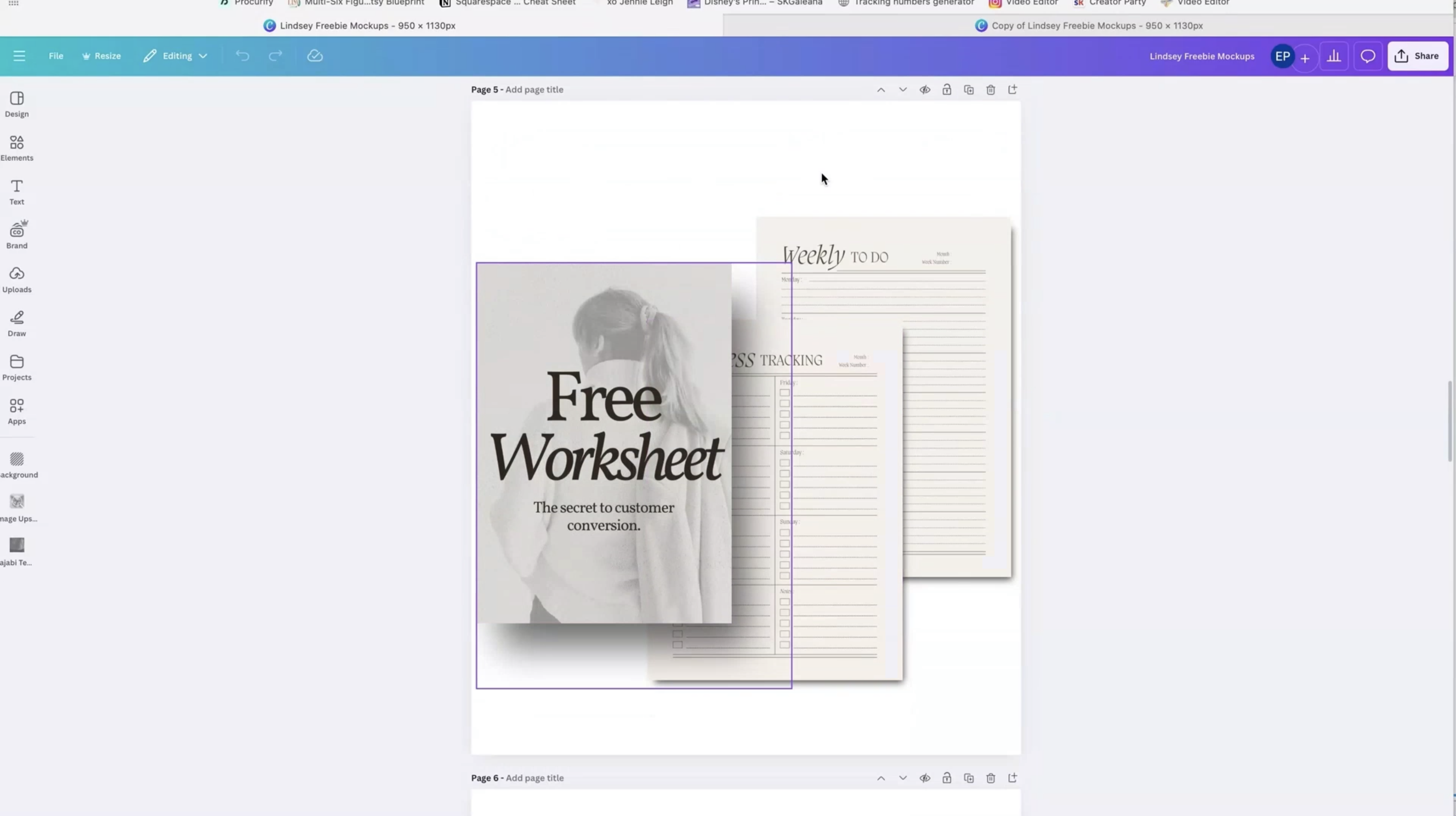
Task: Expand the Editing mode dropdown
Action: click(176, 56)
